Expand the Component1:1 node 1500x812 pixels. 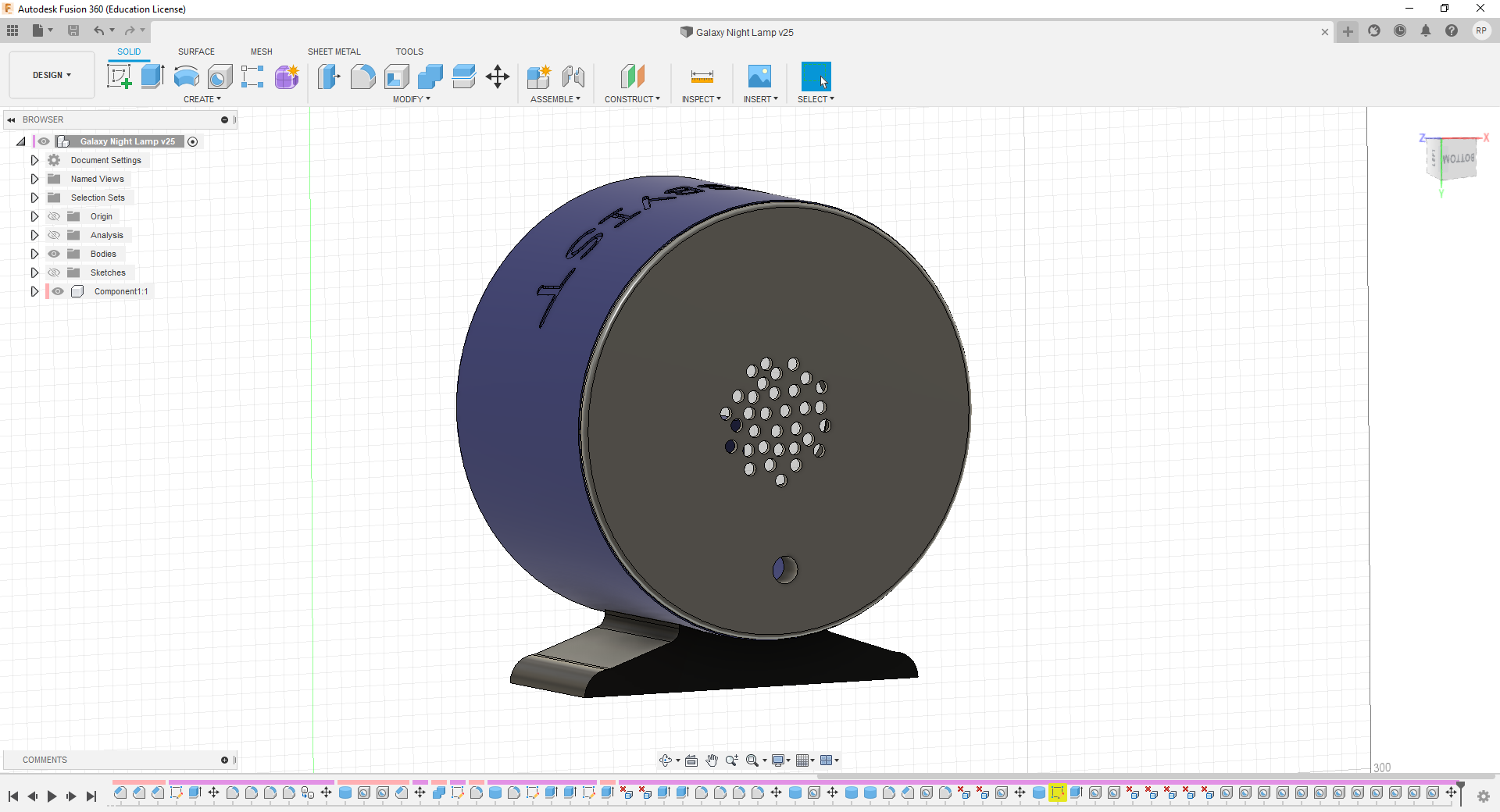point(34,291)
